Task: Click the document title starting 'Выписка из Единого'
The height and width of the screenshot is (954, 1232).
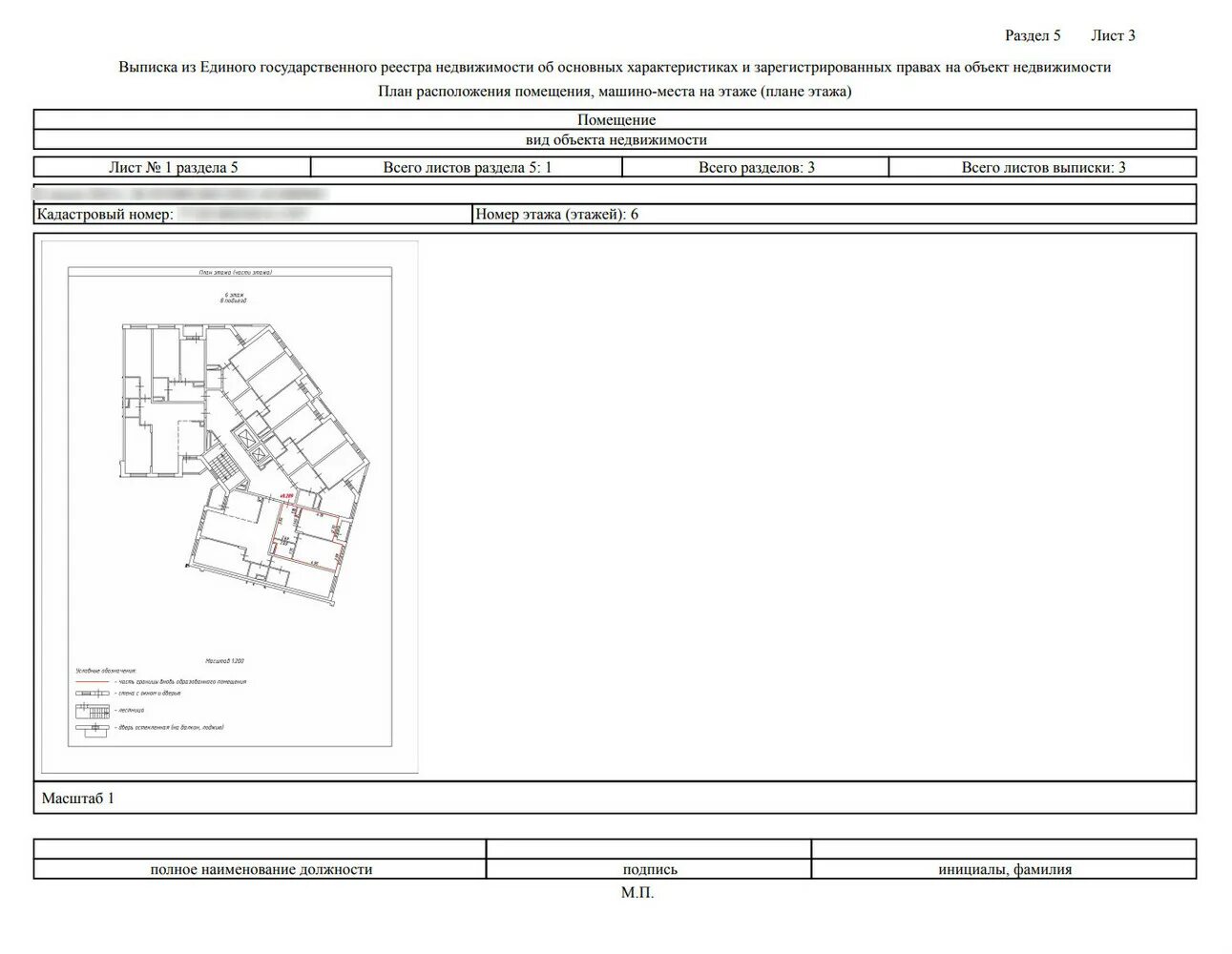Action: click(x=615, y=67)
